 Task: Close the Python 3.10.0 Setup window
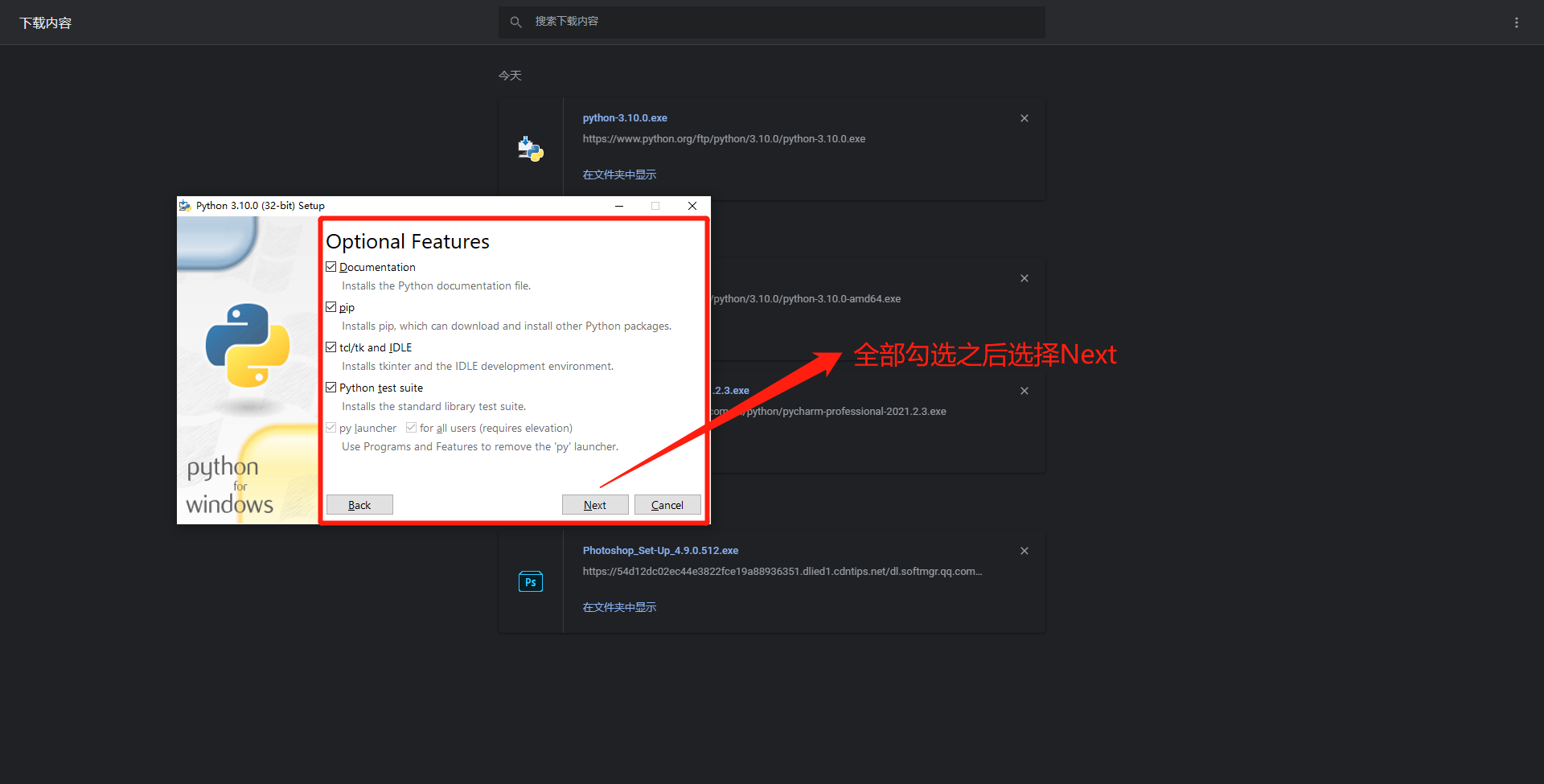point(692,206)
